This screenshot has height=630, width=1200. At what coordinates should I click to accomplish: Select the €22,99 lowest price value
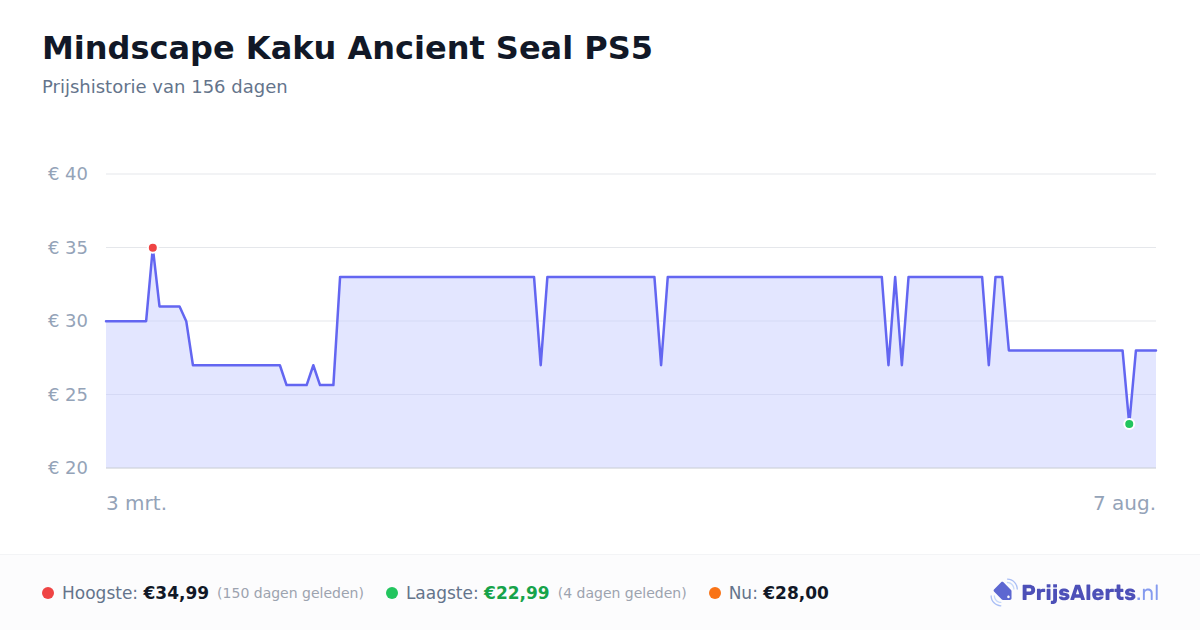coord(517,593)
